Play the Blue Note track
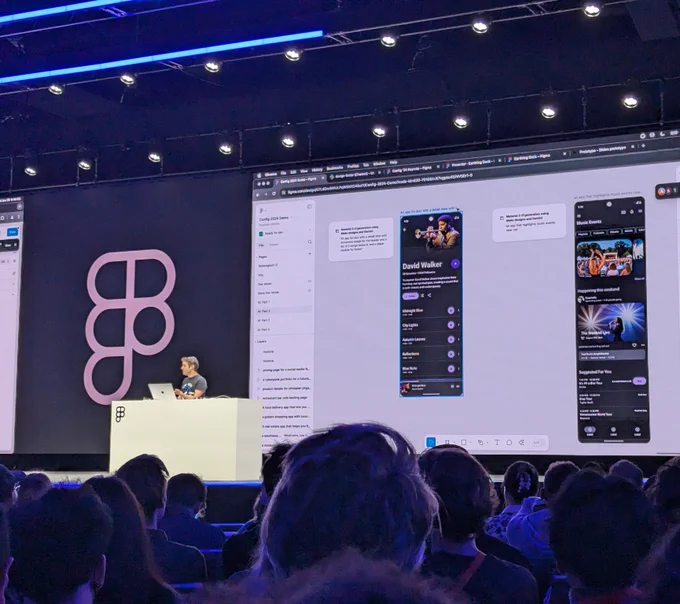Image resolution: width=680 pixels, height=604 pixels. (x=451, y=369)
